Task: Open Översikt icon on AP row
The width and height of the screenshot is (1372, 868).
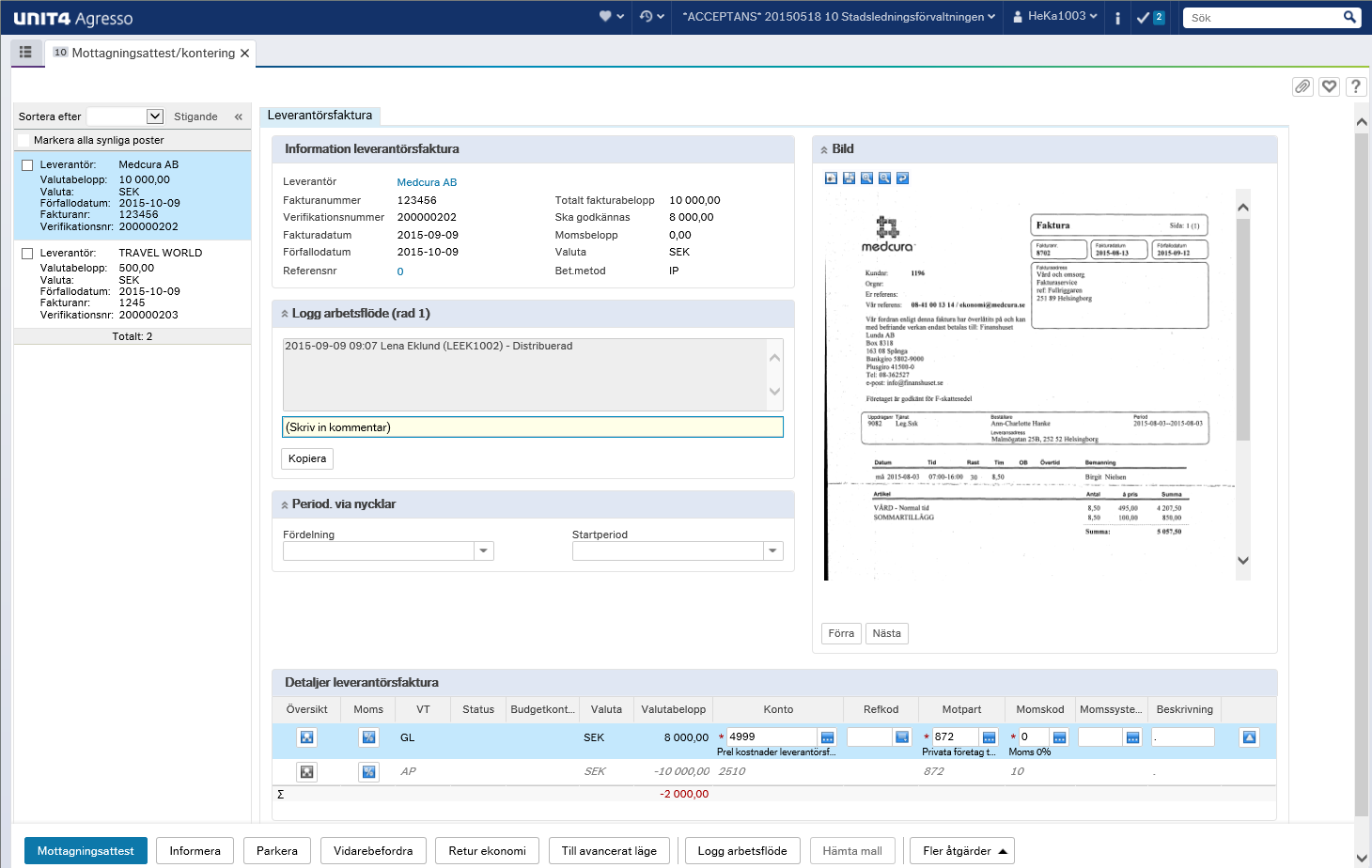Action: [x=306, y=772]
